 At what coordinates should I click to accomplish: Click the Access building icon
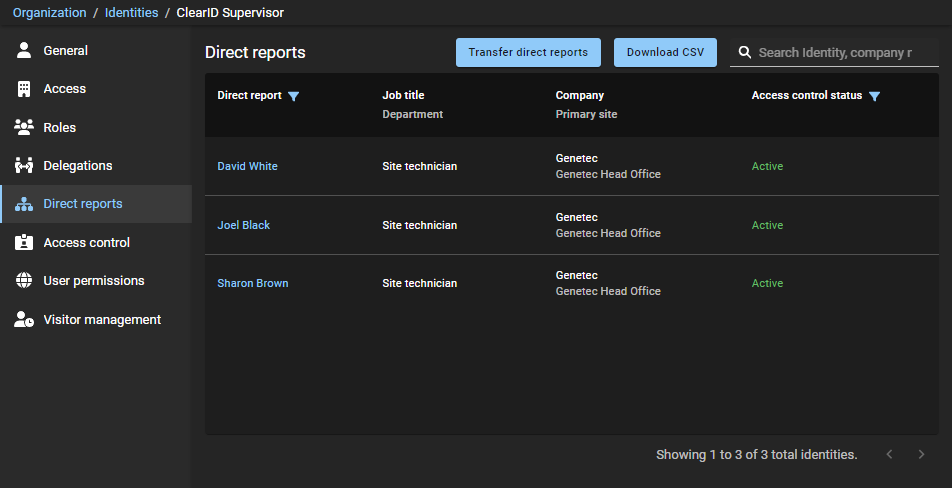pyautogui.click(x=24, y=89)
